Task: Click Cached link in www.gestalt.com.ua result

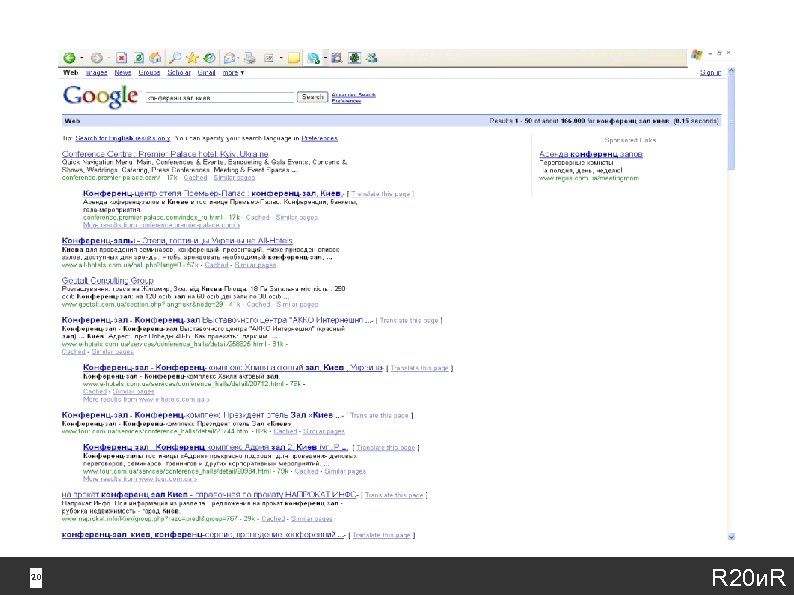Action: point(258,304)
